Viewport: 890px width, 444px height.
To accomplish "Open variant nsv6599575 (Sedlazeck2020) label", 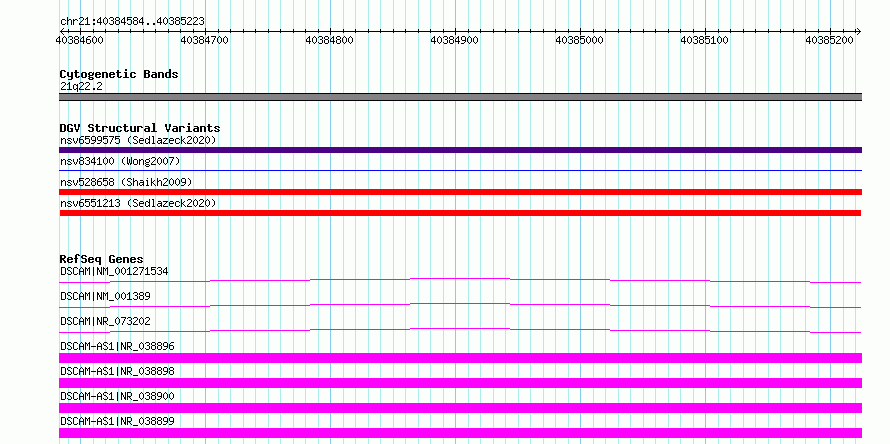I will coord(138,140).
